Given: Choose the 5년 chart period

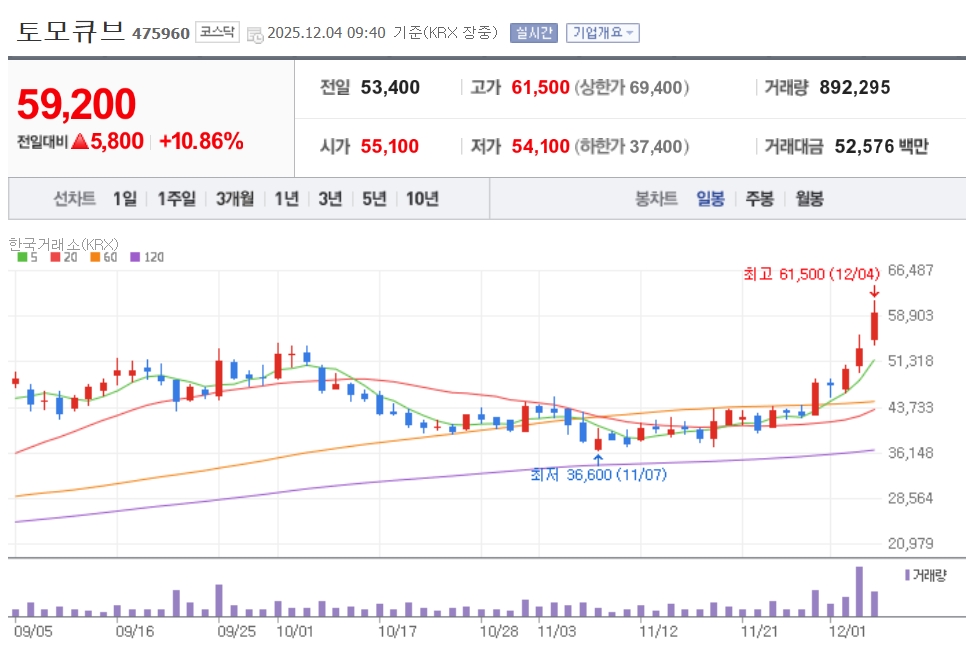Looking at the screenshot, I should [x=374, y=198].
